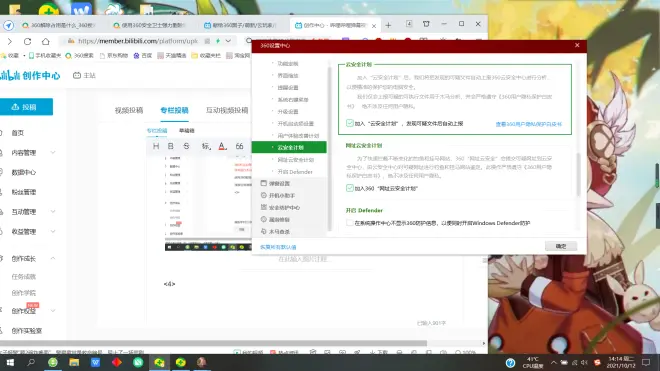
Task: Select 升级设置 in settings tree
Action: [x=287, y=112]
